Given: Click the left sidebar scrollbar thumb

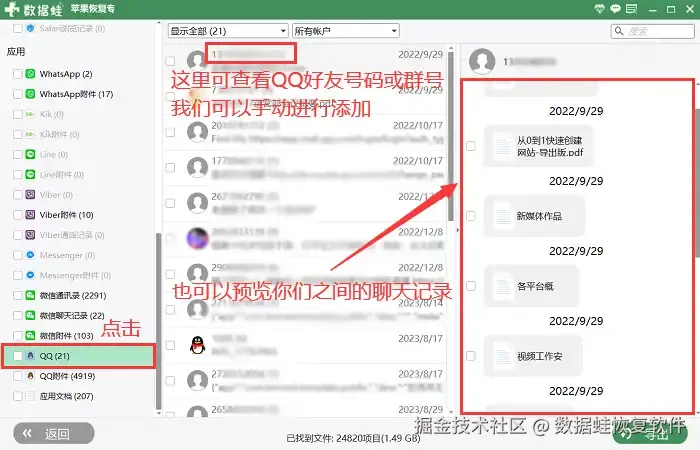Looking at the screenshot, I should pos(158,321).
